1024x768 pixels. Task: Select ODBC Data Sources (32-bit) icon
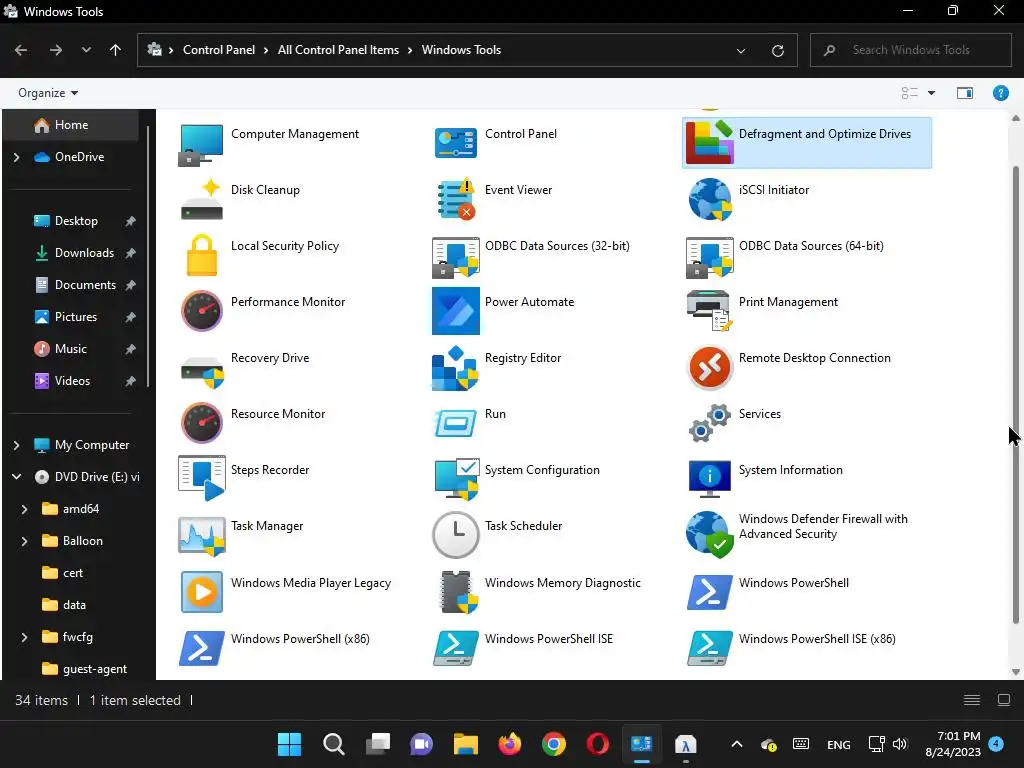(x=455, y=257)
